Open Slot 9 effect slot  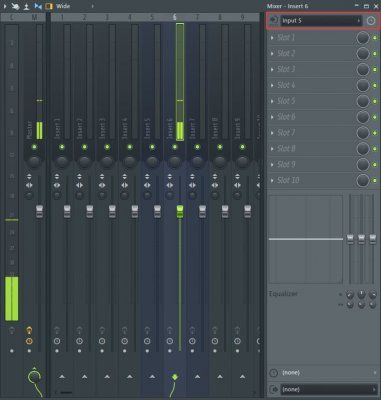pyautogui.click(x=311, y=164)
